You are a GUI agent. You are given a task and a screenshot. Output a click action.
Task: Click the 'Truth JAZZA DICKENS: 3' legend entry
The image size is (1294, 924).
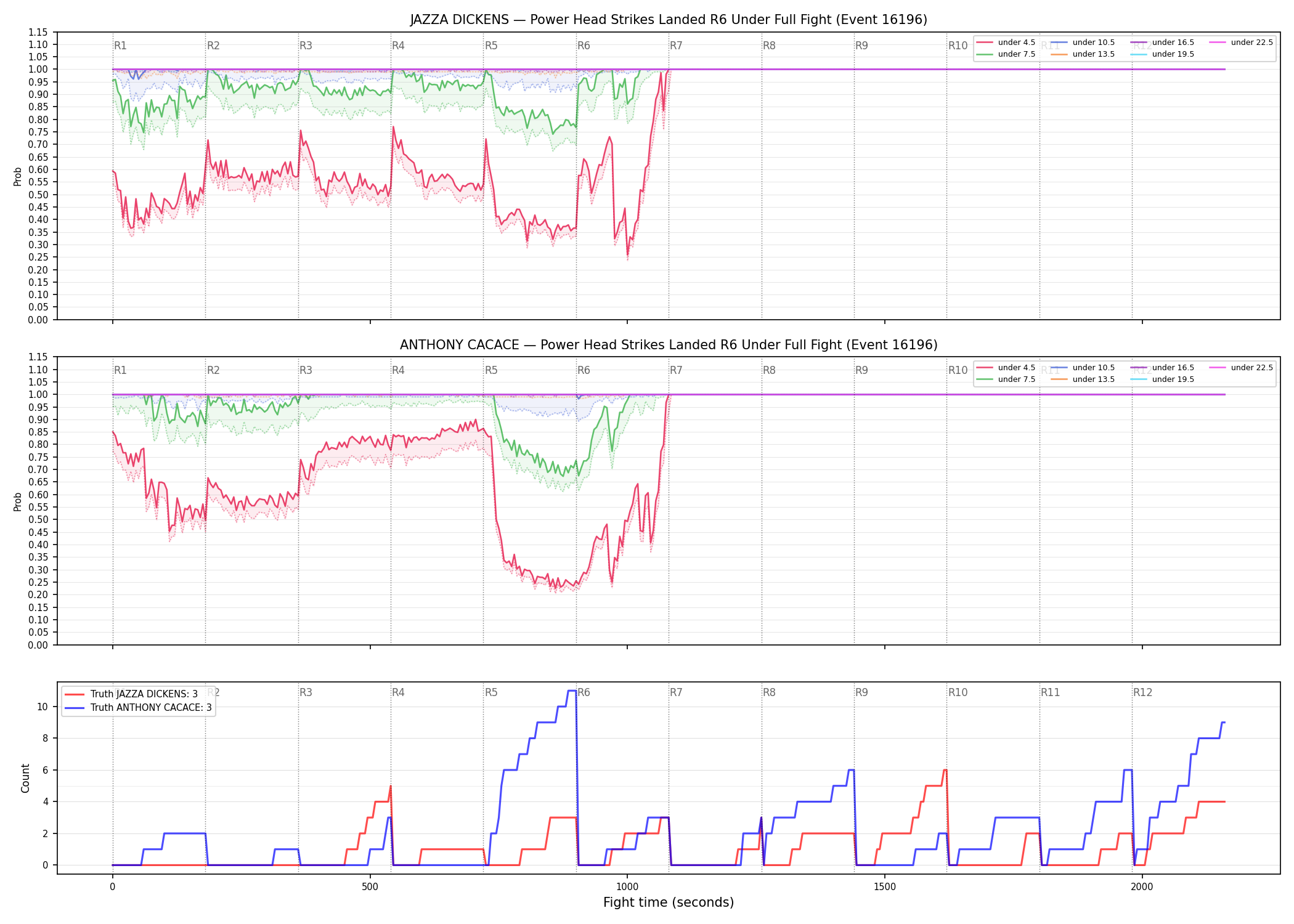pos(131,694)
